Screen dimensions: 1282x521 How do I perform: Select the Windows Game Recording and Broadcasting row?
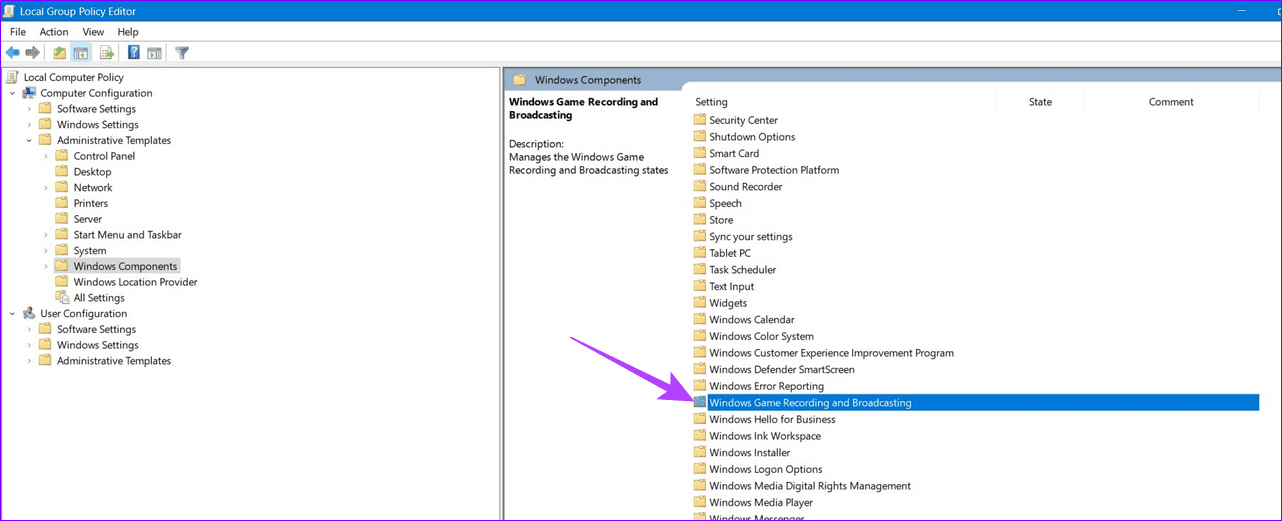[x=974, y=403]
